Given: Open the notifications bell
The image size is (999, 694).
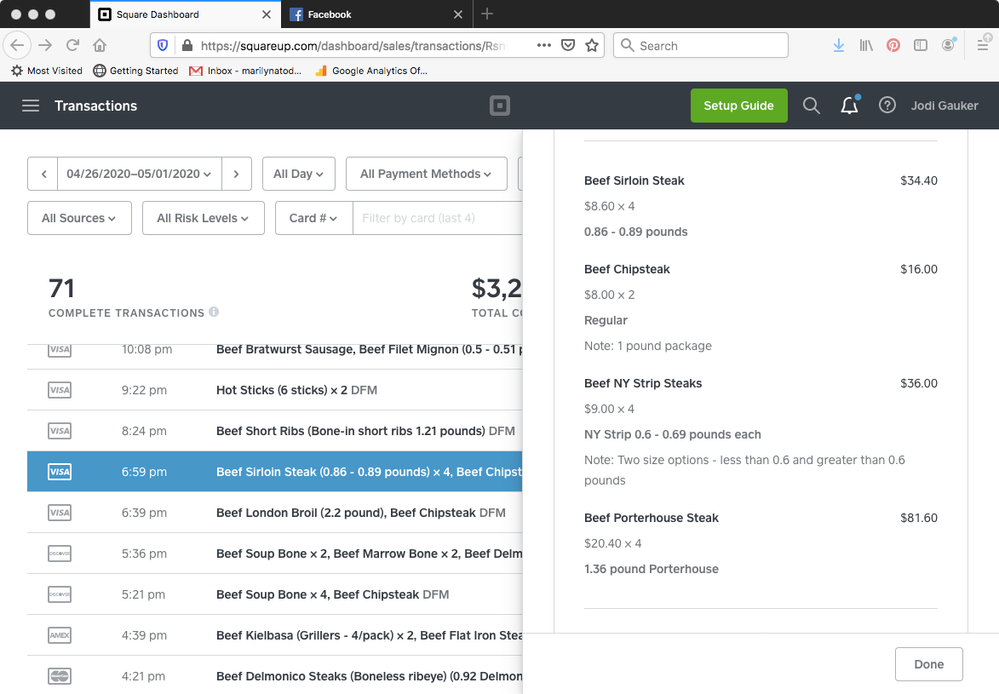Looking at the screenshot, I should coord(849,106).
